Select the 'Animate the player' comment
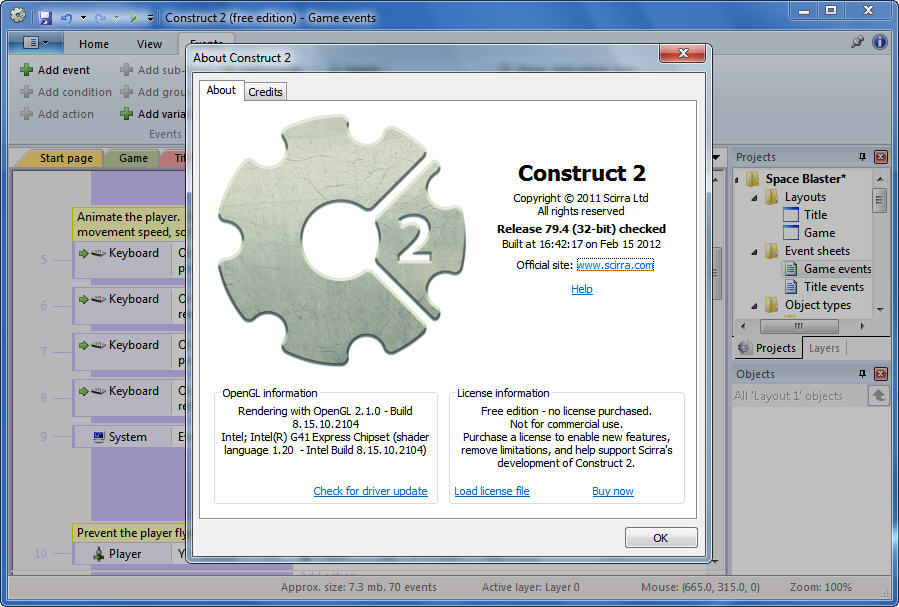899x607 pixels. pyautogui.click(x=131, y=224)
